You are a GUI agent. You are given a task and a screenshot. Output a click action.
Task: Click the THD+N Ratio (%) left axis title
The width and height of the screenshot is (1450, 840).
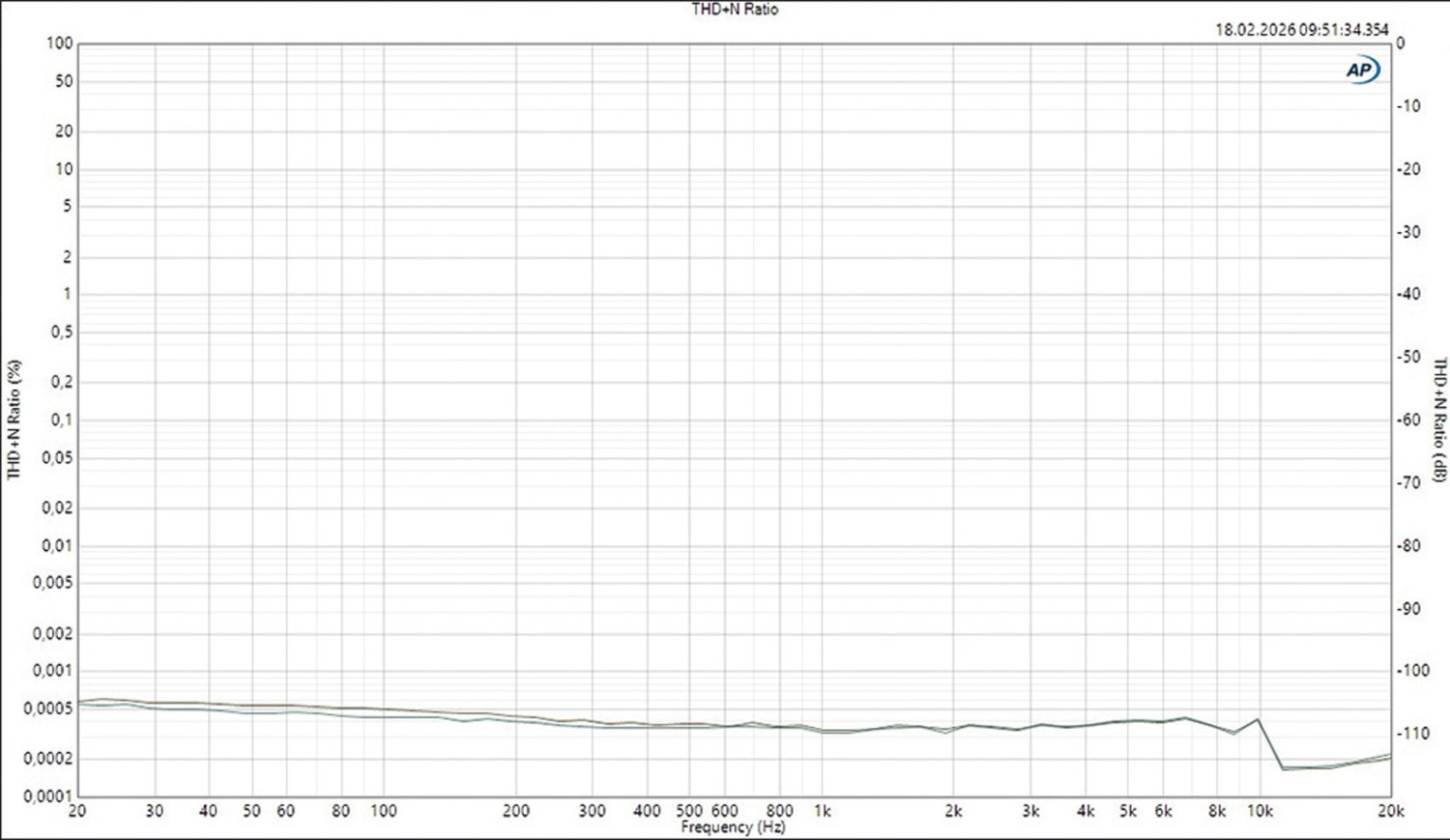click(14, 420)
